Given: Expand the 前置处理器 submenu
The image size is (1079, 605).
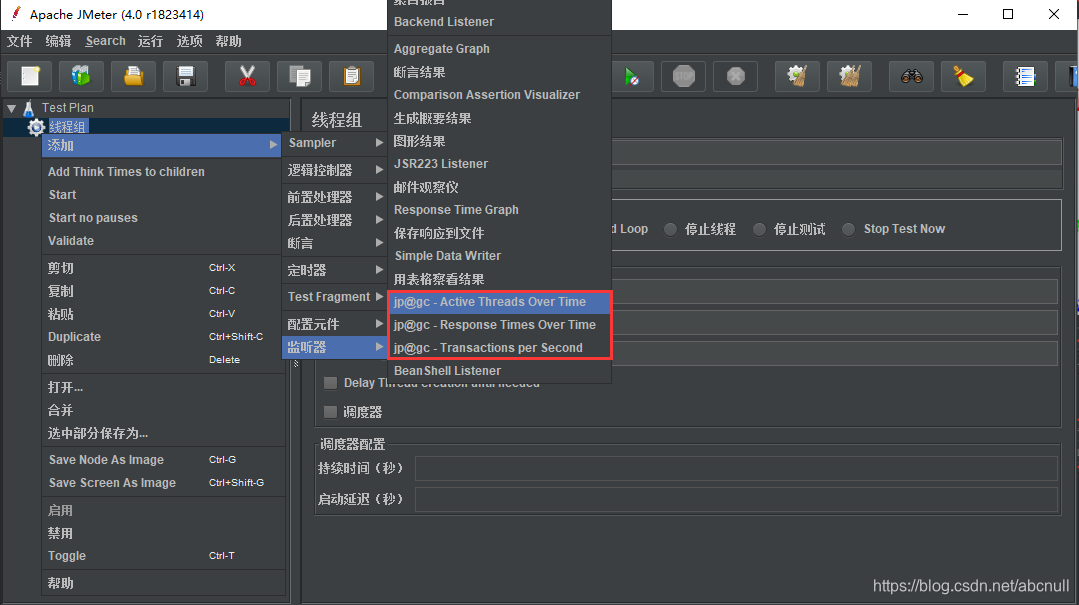Looking at the screenshot, I should (x=335, y=197).
